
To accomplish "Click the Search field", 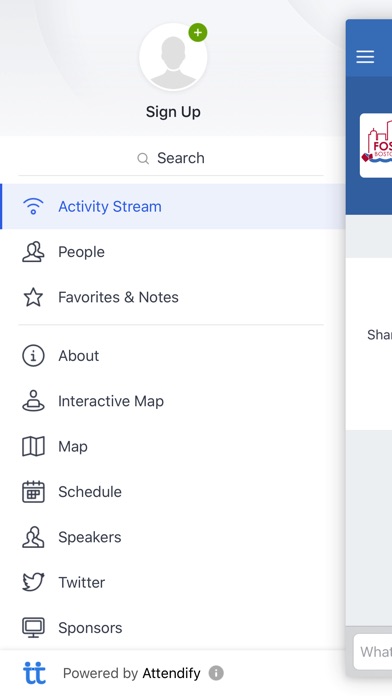I will click(171, 158).
